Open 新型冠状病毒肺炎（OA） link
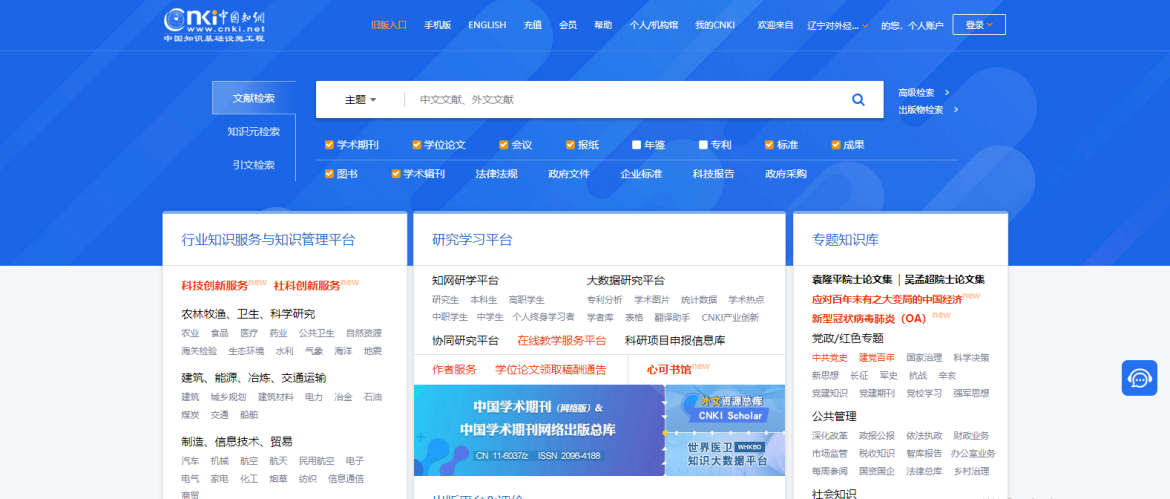Image resolution: width=1170 pixels, height=499 pixels. 869,318
